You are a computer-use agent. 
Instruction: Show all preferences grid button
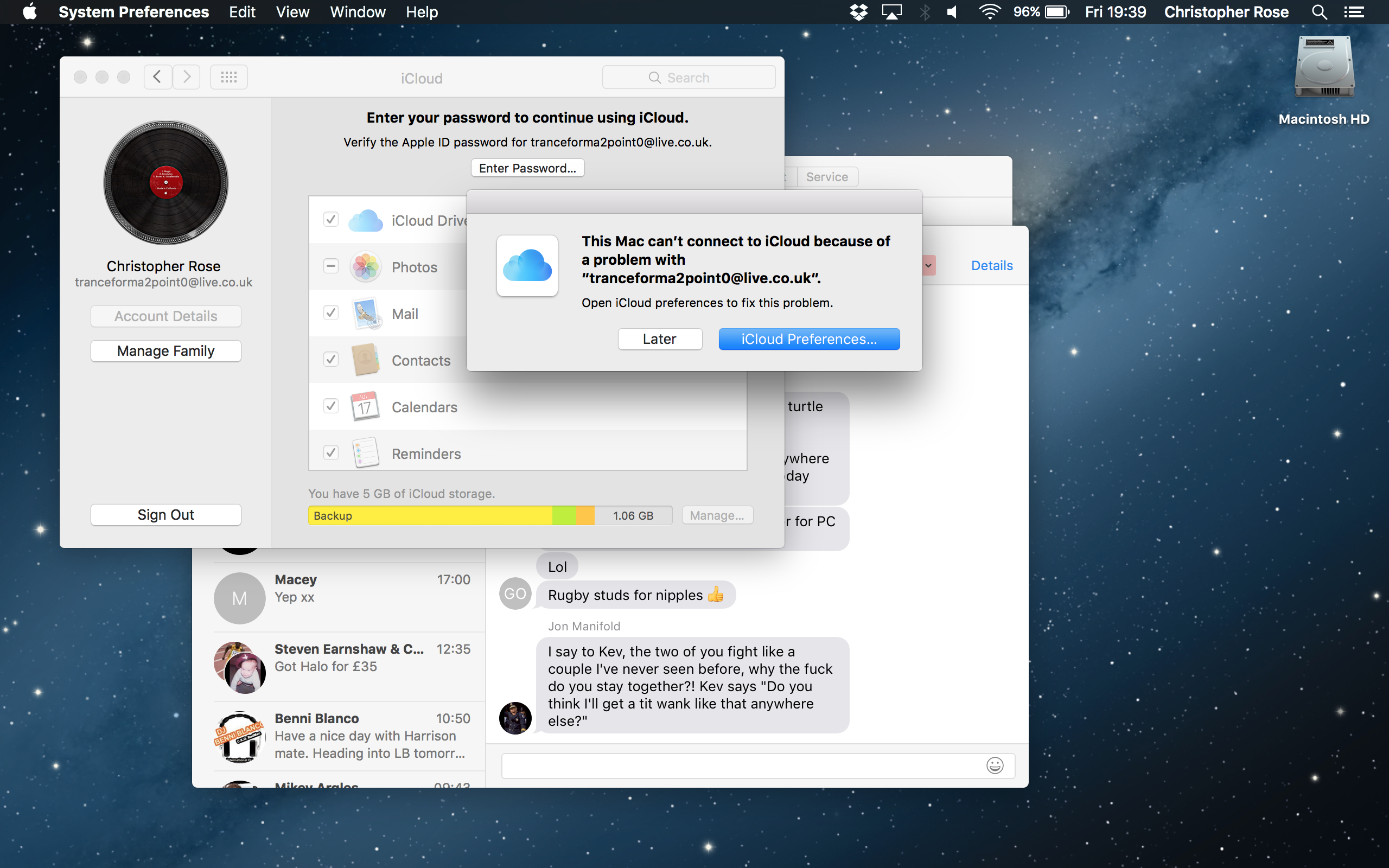tap(229, 77)
